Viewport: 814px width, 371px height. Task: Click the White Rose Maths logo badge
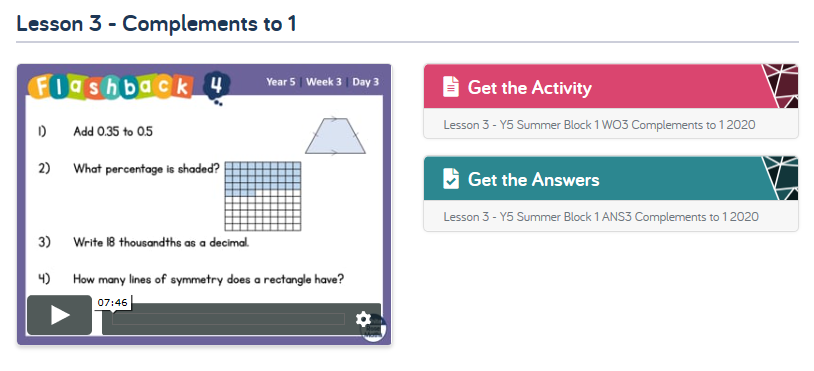pyautogui.click(x=374, y=328)
